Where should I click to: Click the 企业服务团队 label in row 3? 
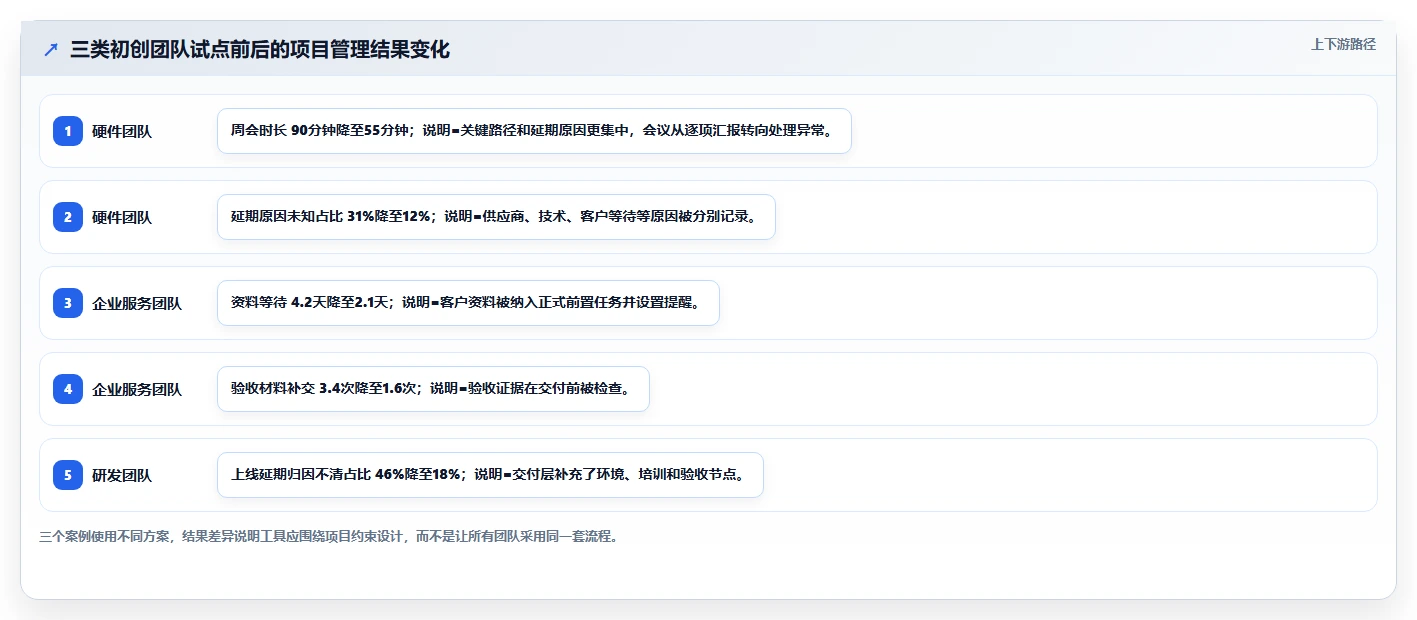(x=137, y=303)
